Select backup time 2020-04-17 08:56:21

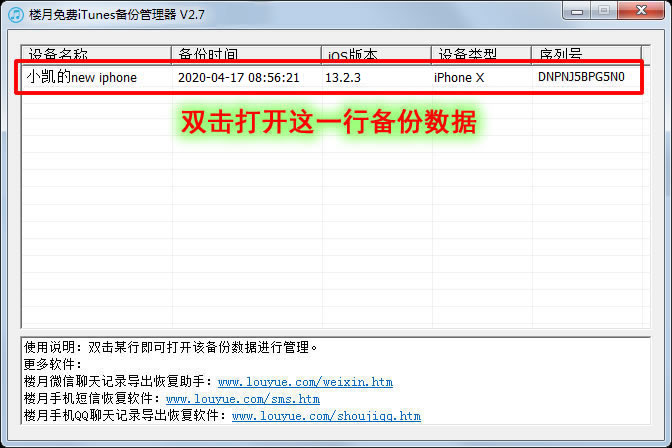[238, 78]
